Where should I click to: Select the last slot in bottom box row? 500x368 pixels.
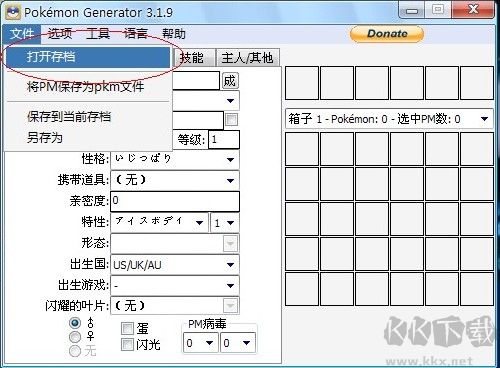[477, 289]
